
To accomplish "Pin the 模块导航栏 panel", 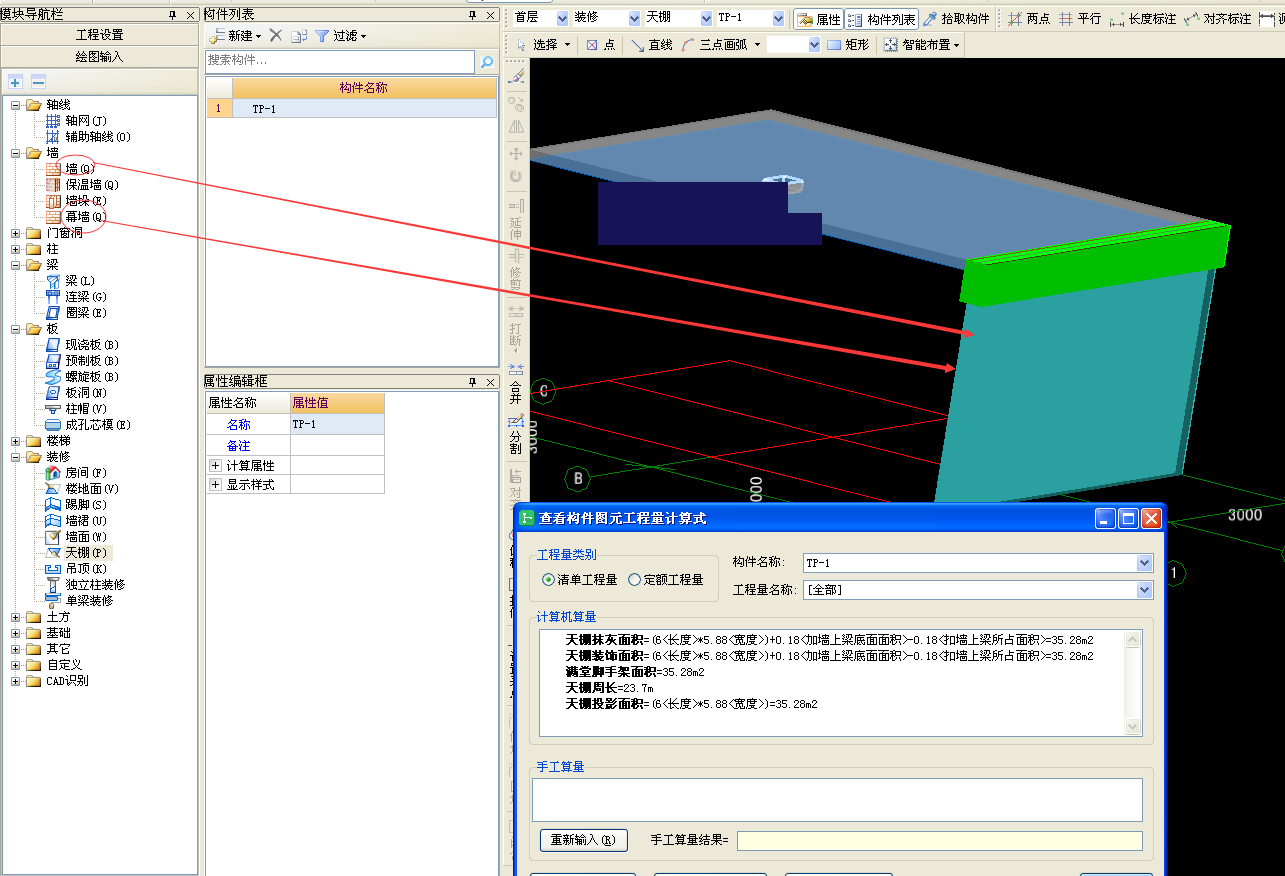I will [173, 15].
